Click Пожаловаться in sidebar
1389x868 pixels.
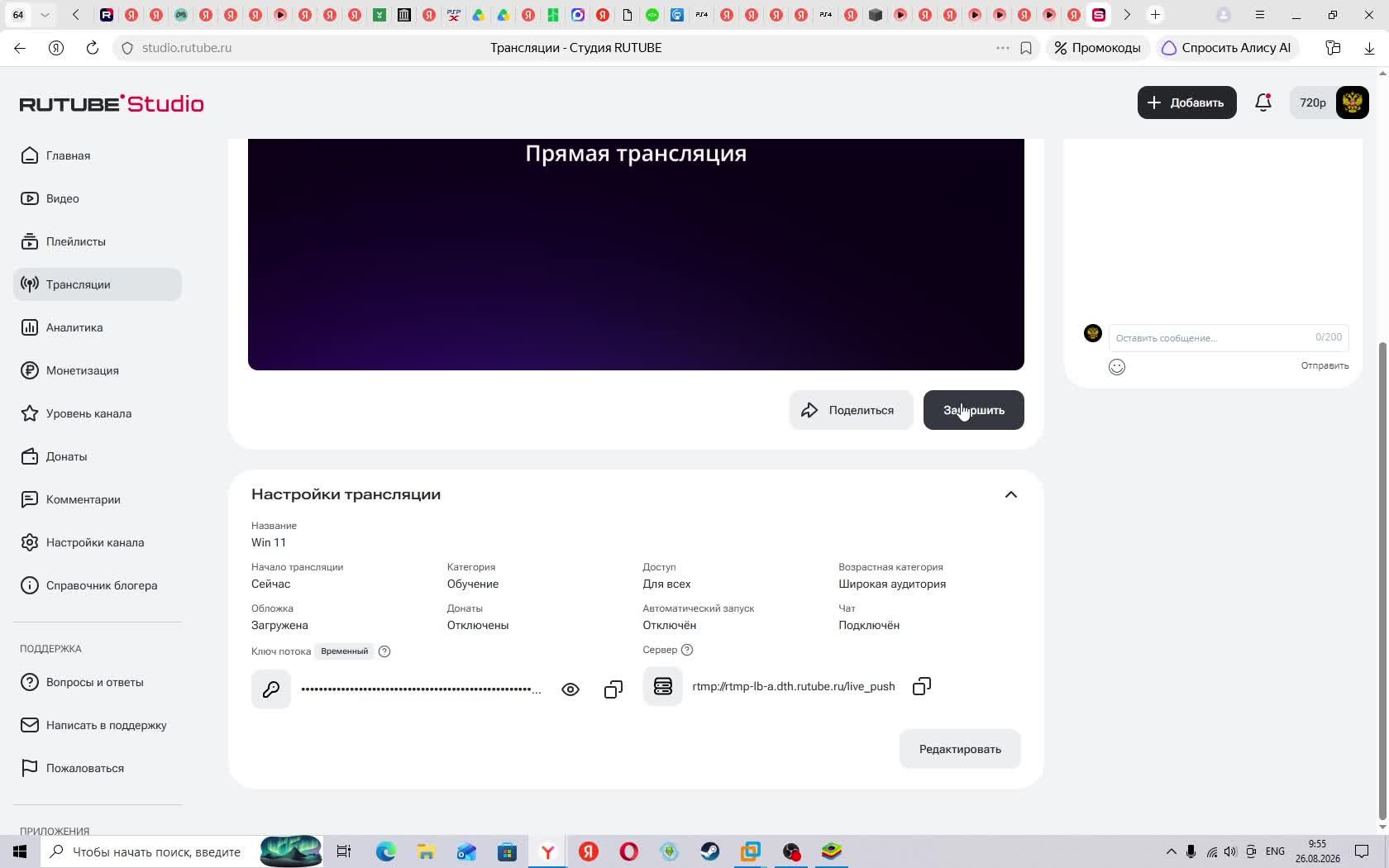pos(98,768)
